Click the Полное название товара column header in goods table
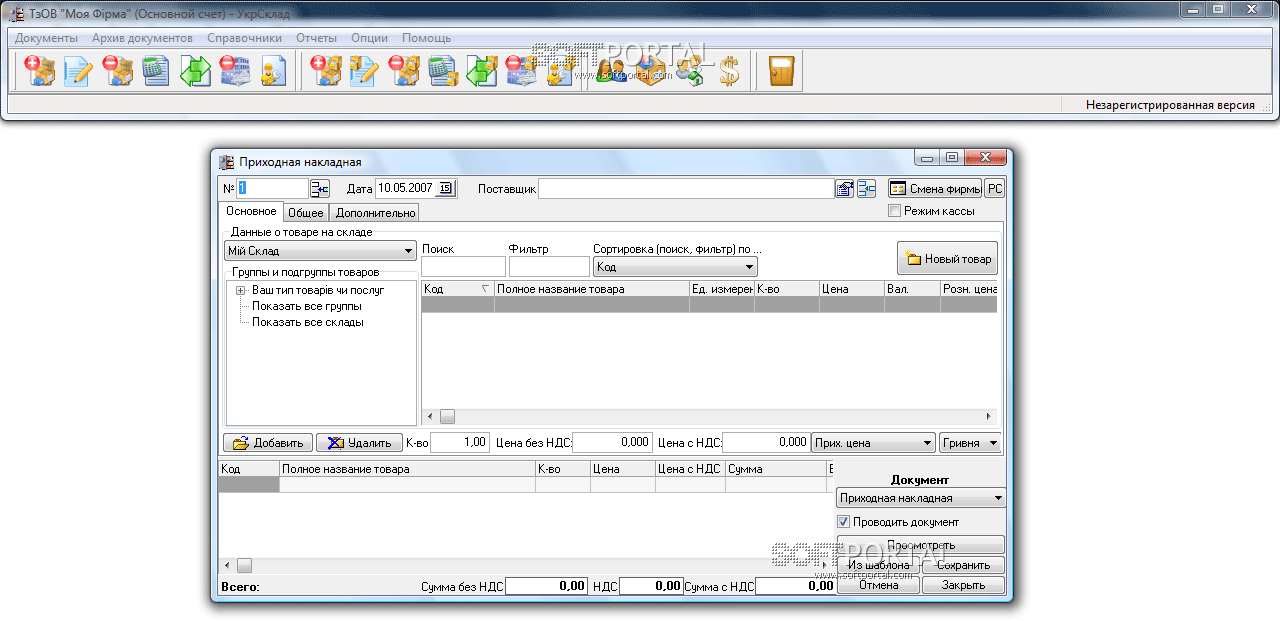Viewport: 1280px width, 621px height. [x=592, y=289]
